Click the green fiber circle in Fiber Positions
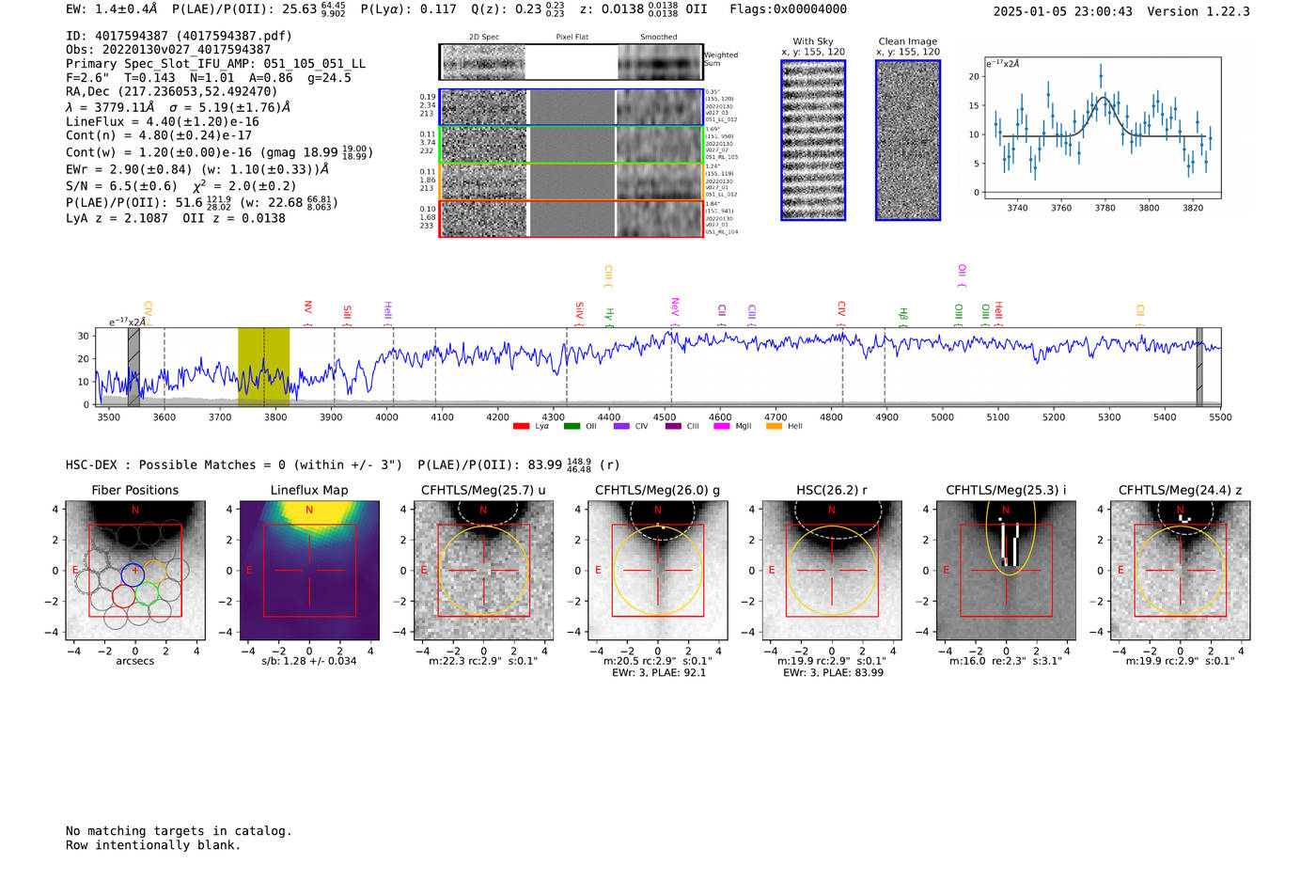This screenshot has width=1316, height=896. [x=147, y=594]
